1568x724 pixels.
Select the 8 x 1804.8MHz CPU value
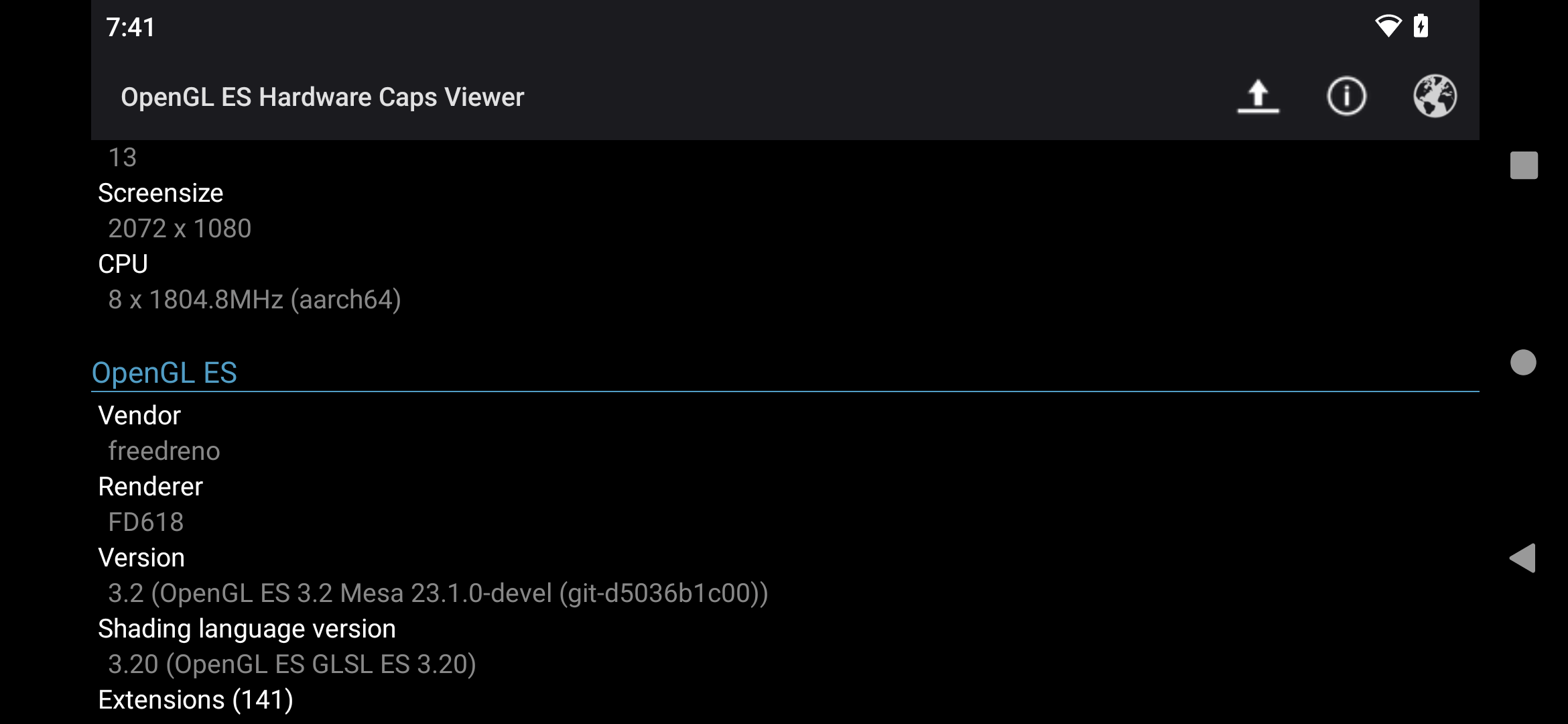pos(255,300)
